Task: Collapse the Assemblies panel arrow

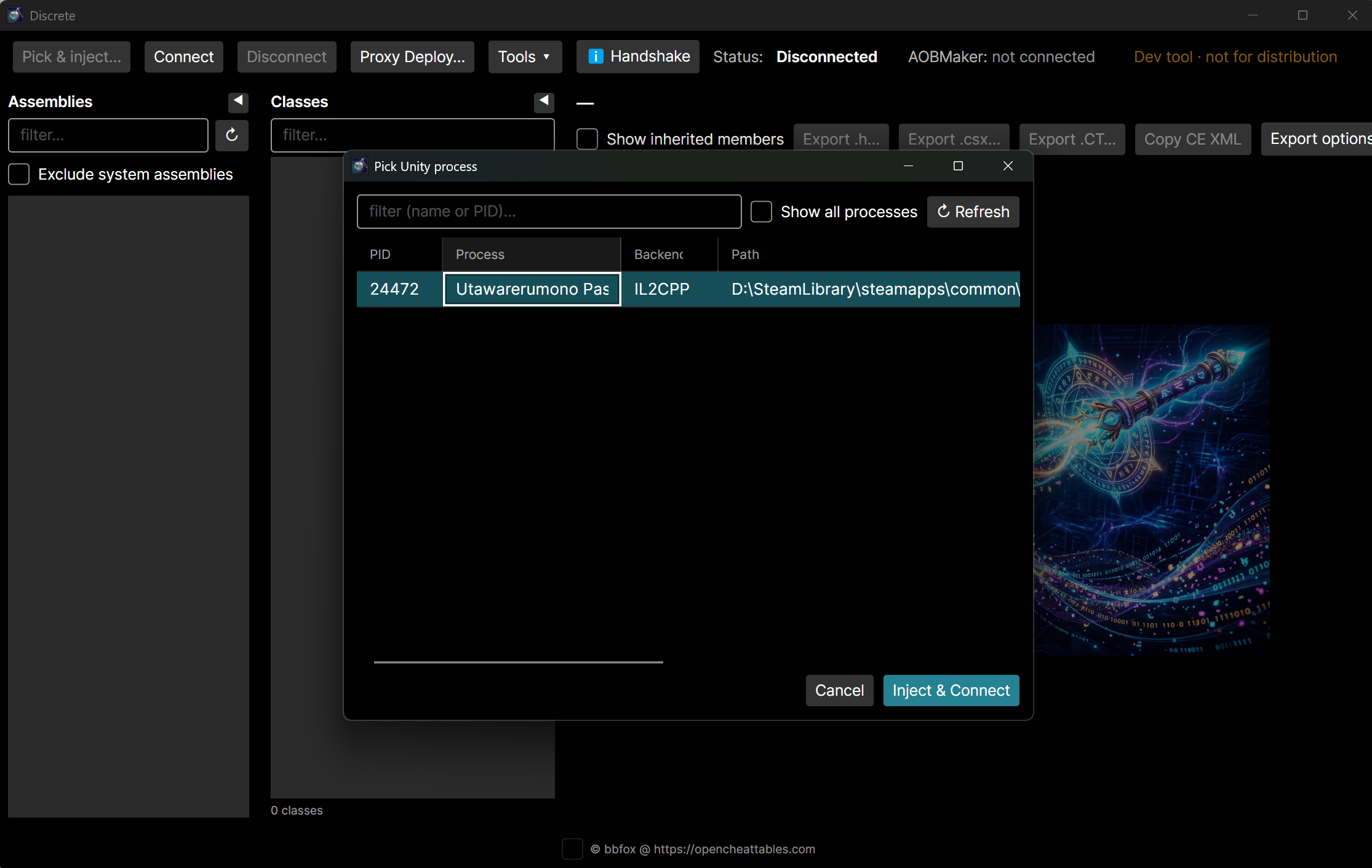Action: pos(238,102)
